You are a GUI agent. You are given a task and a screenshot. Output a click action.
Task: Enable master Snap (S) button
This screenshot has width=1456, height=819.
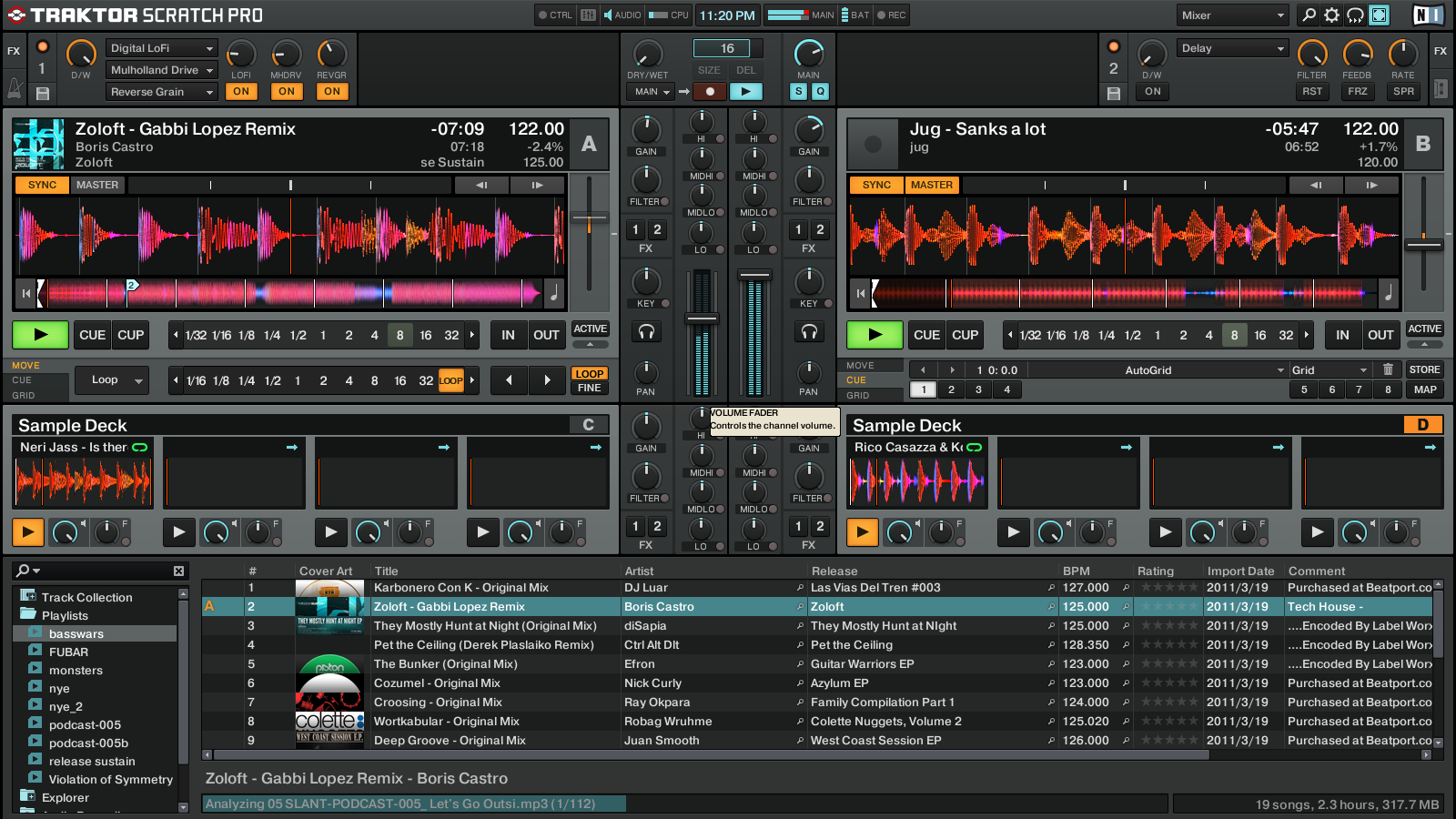[x=798, y=91]
